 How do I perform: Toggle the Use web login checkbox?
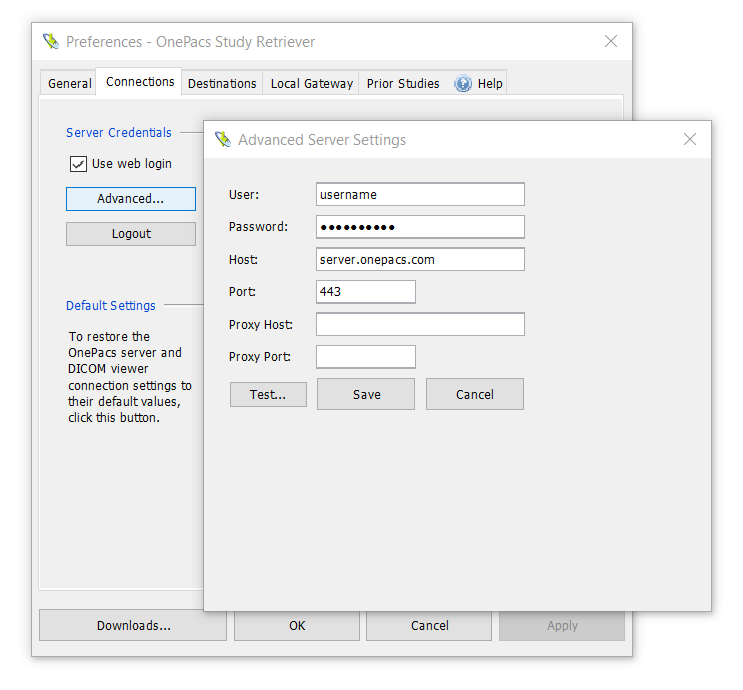[x=78, y=164]
